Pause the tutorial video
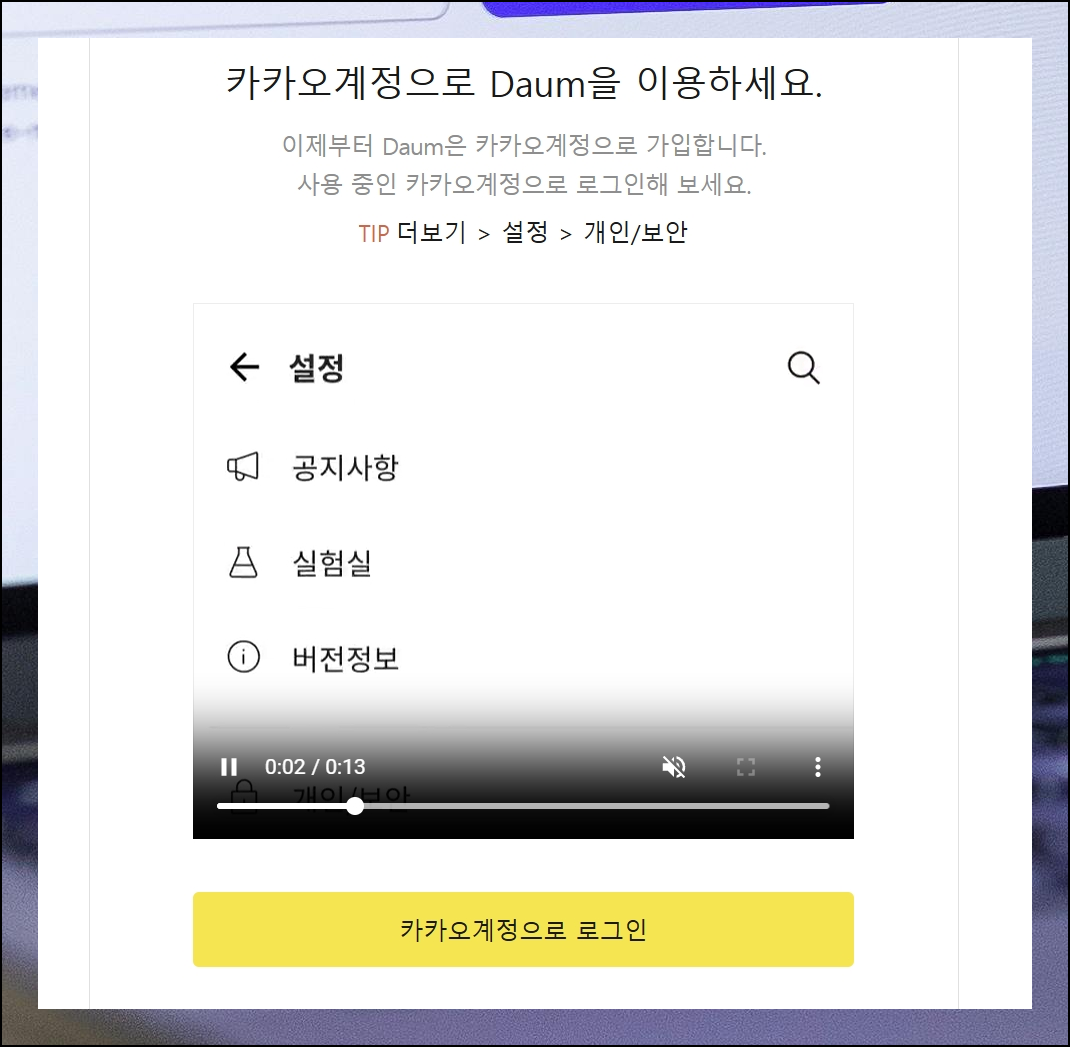This screenshot has height=1047, width=1070. pos(229,767)
